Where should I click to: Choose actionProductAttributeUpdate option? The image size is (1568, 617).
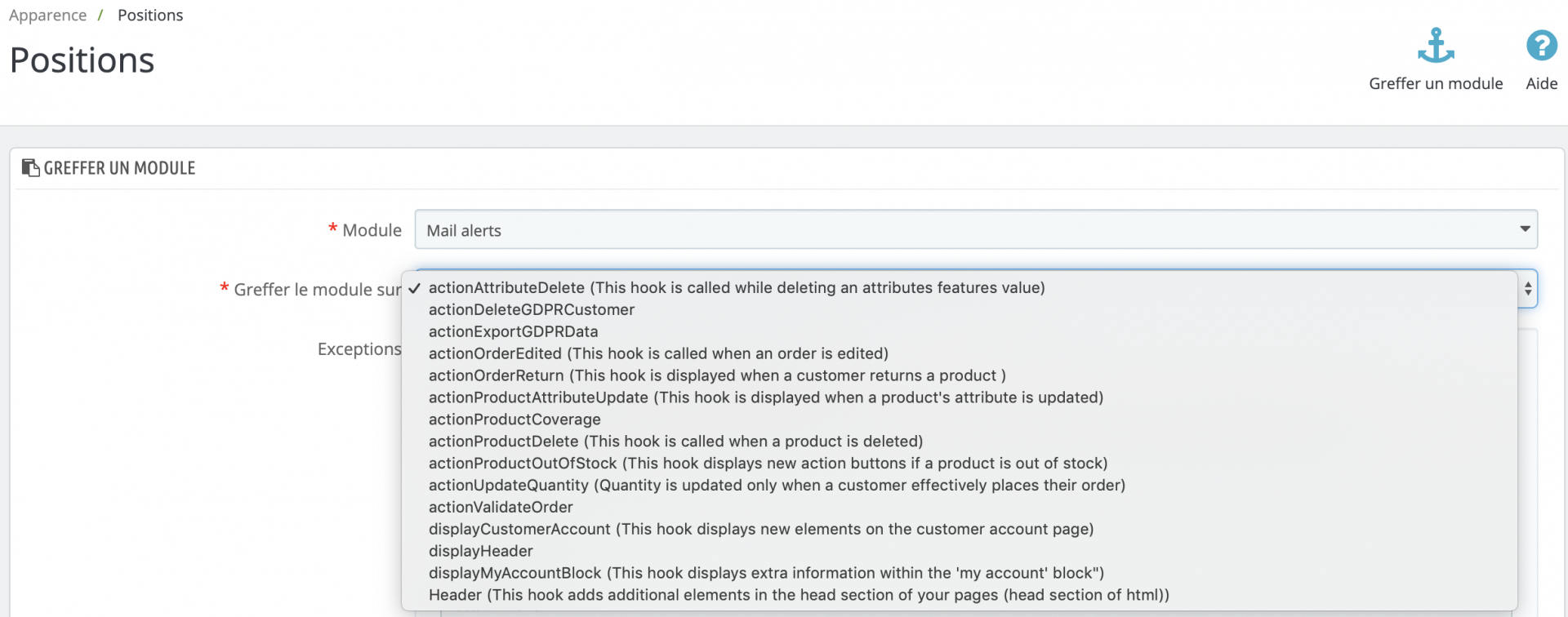pyautogui.click(x=765, y=398)
